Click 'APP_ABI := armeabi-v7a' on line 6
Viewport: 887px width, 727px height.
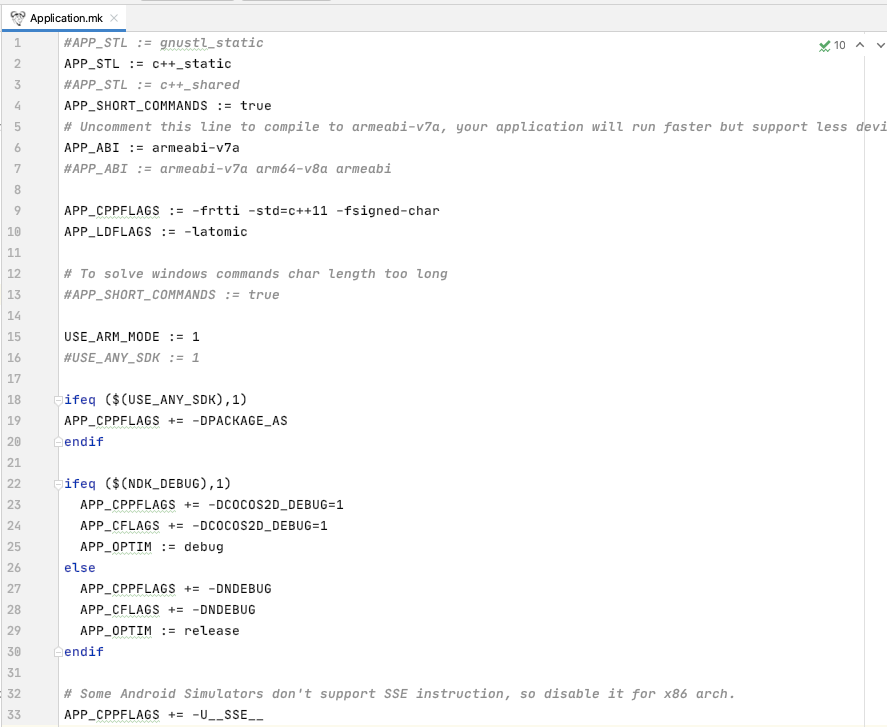point(152,148)
